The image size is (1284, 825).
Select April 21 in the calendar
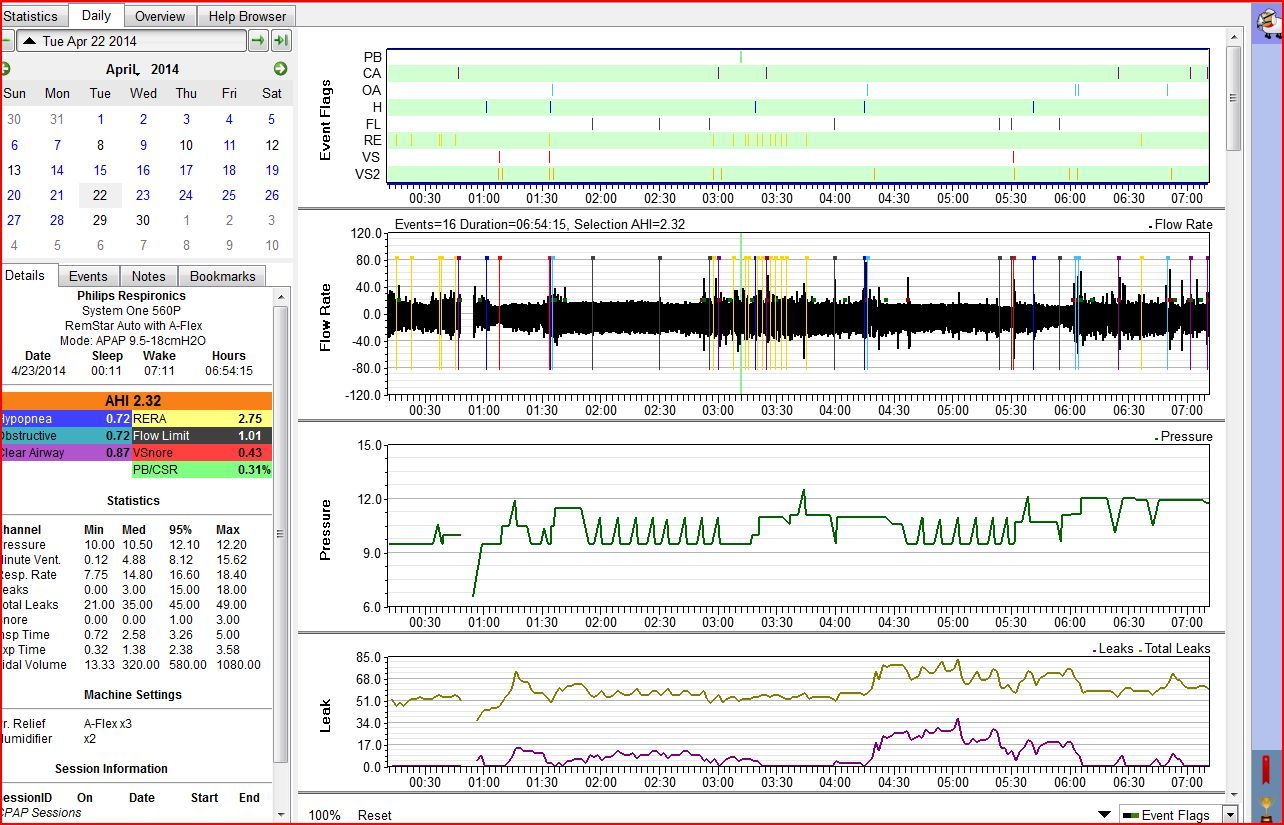point(57,195)
